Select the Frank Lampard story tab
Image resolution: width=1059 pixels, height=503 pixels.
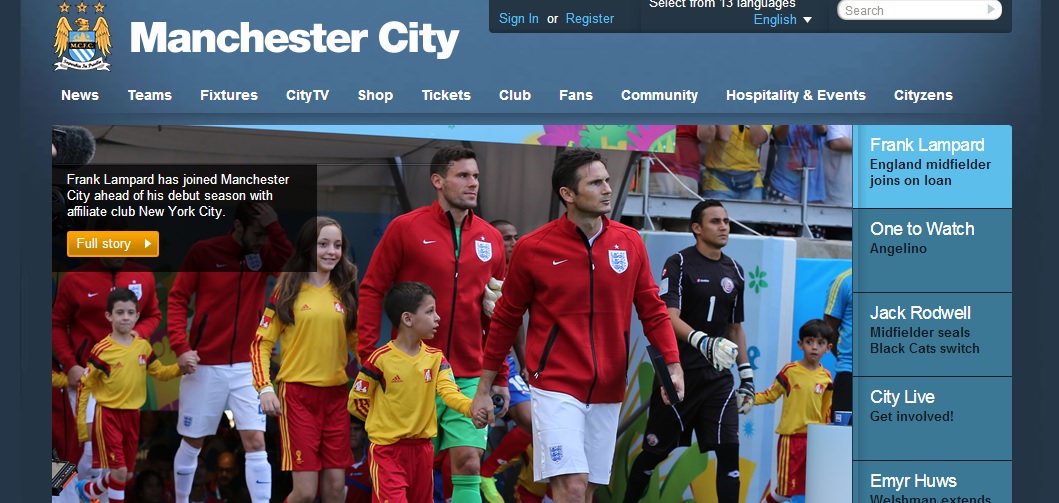click(x=932, y=166)
